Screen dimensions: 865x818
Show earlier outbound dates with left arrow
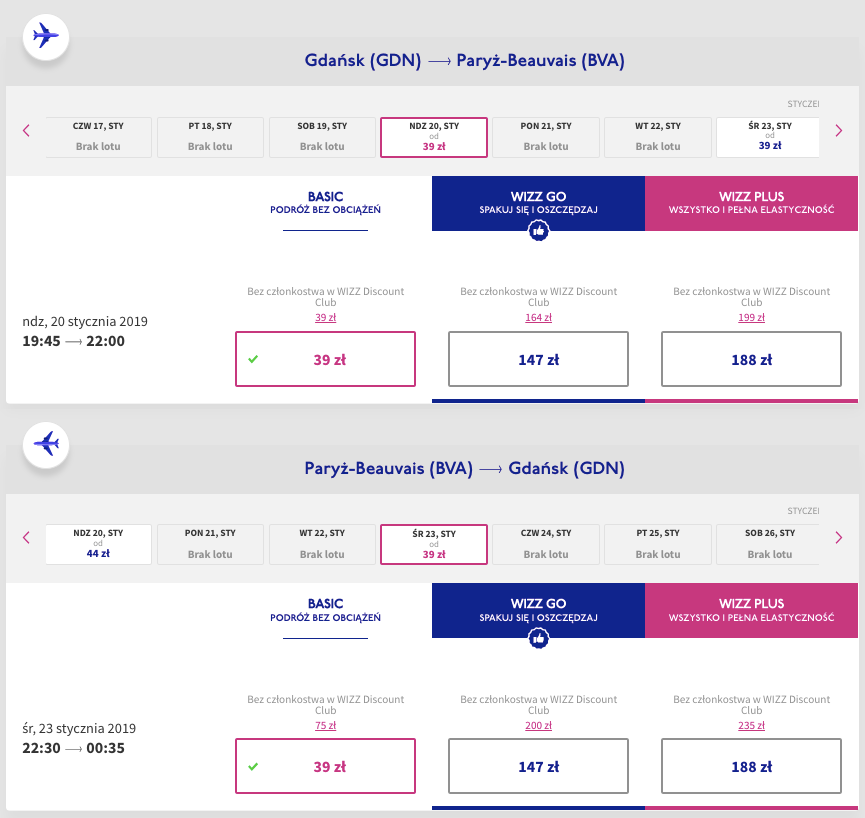pos(26,131)
